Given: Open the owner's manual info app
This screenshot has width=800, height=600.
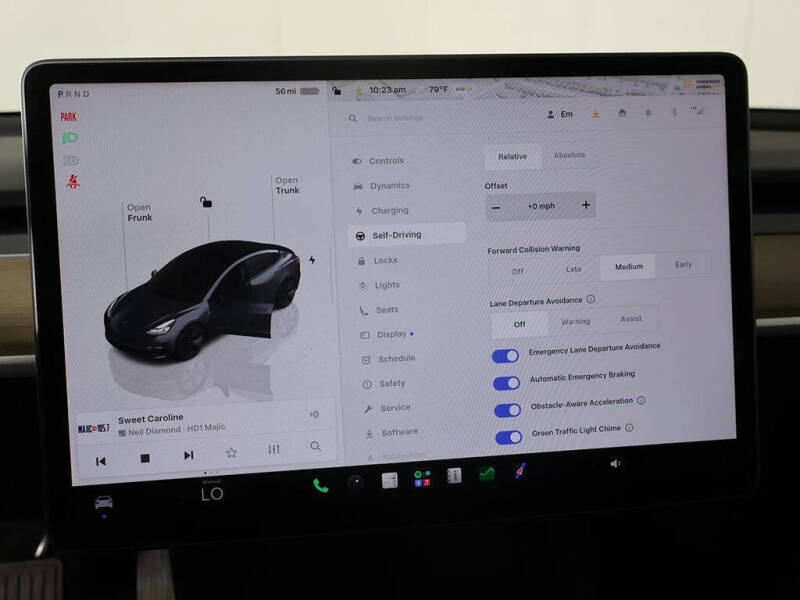Looking at the screenshot, I should (454, 476).
